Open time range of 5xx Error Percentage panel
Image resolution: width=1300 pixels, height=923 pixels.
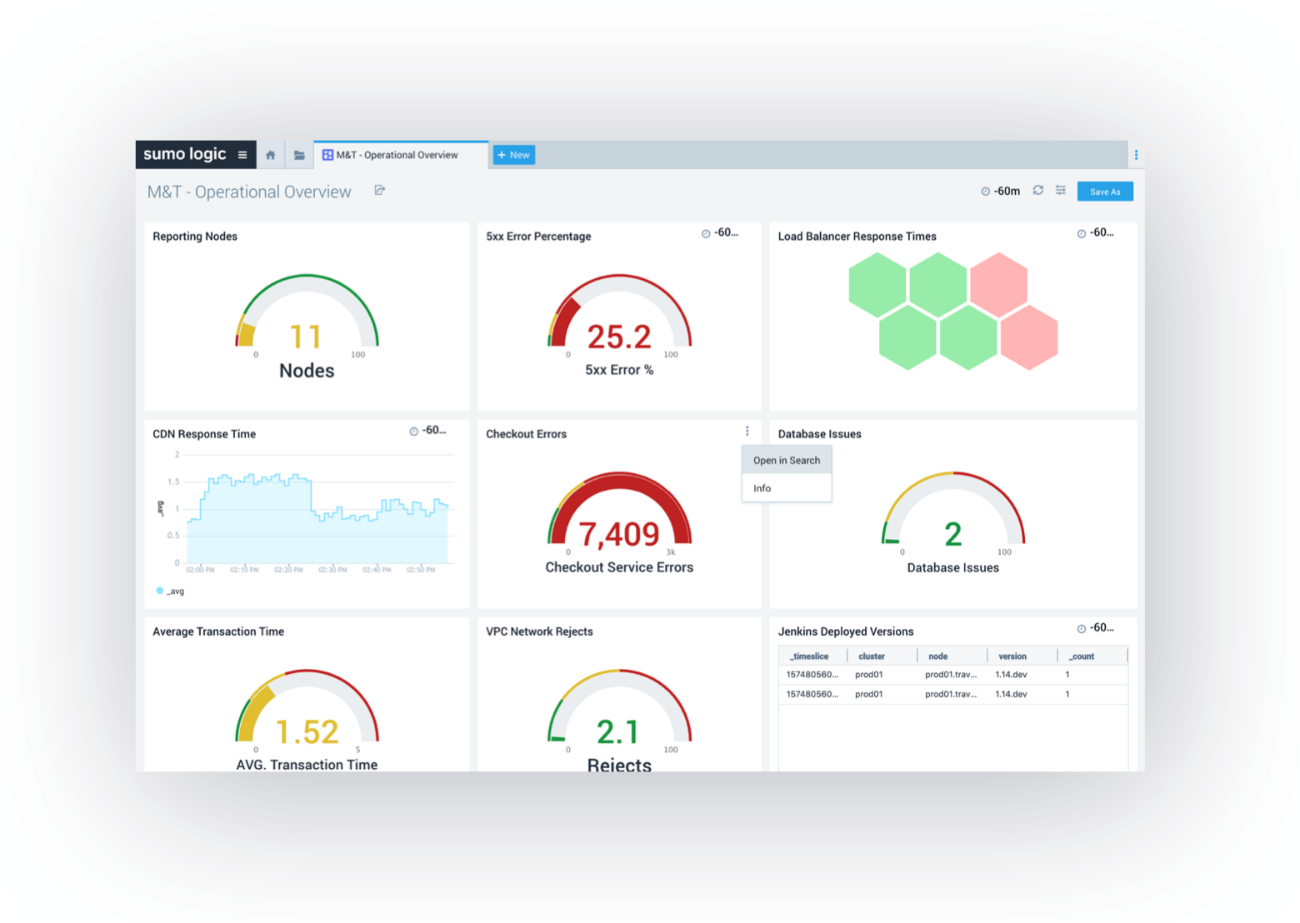(x=720, y=233)
